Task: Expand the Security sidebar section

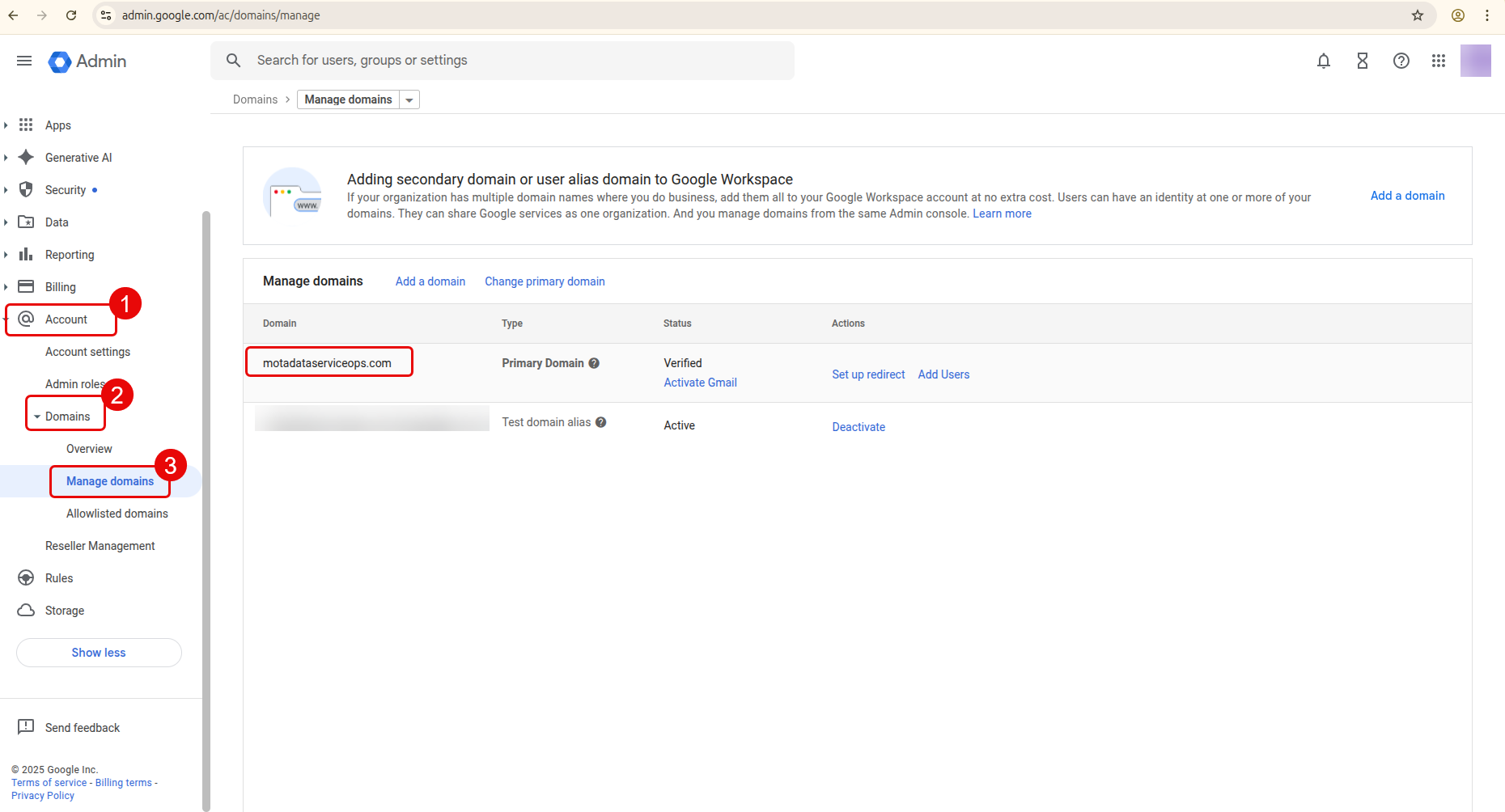Action: tap(6, 190)
